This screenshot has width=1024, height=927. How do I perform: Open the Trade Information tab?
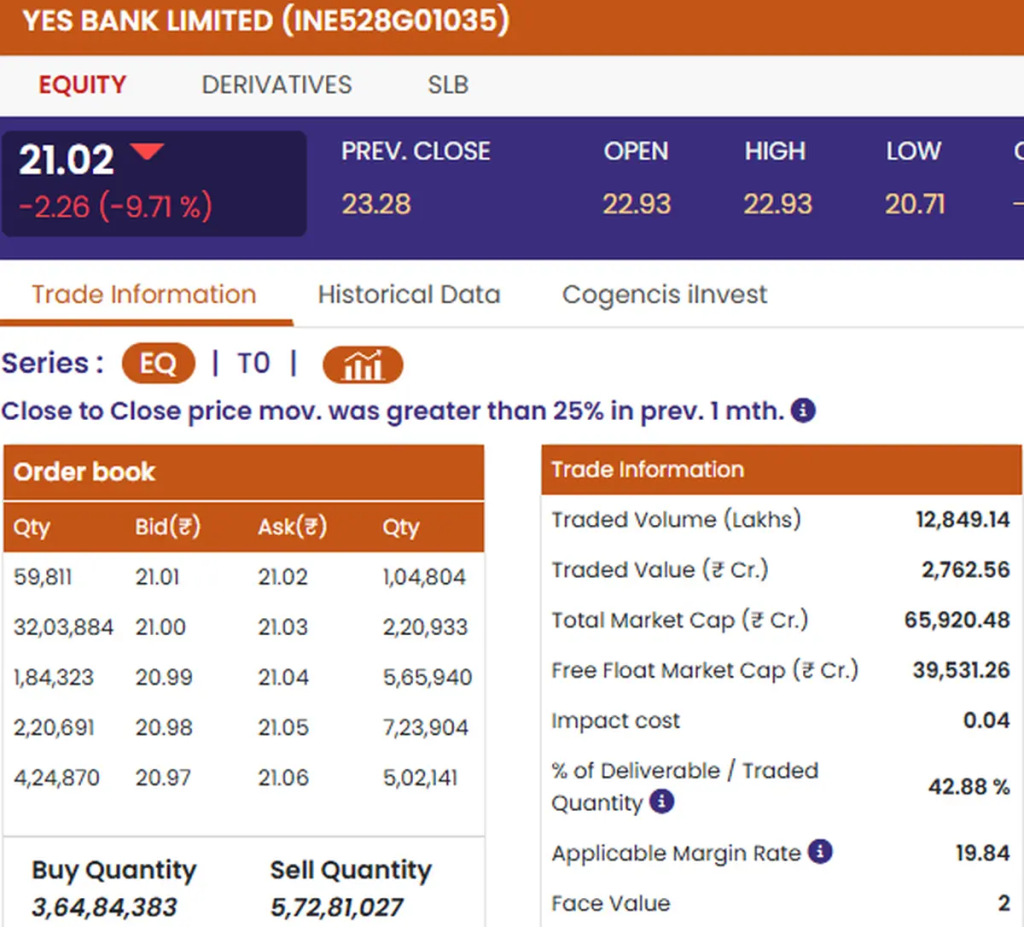[x=144, y=295]
